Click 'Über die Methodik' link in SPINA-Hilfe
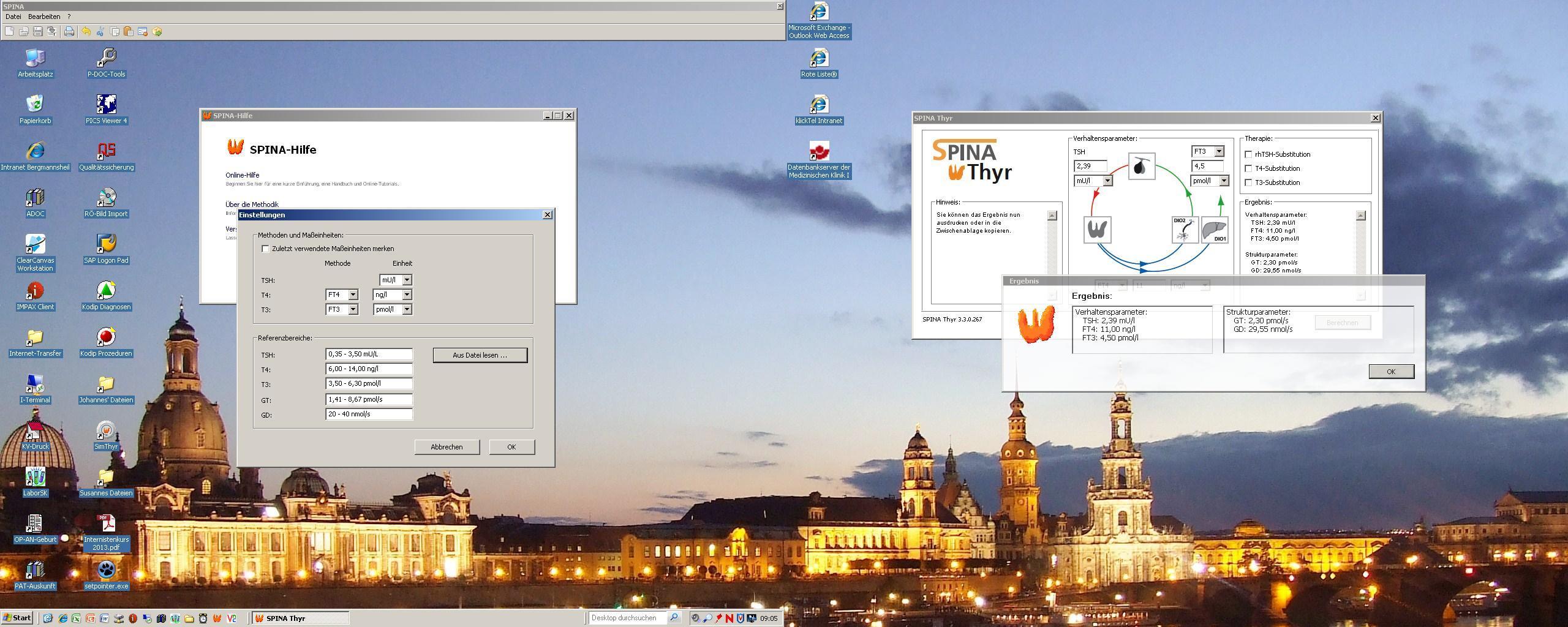This screenshot has height=627, width=1568. 252,205
